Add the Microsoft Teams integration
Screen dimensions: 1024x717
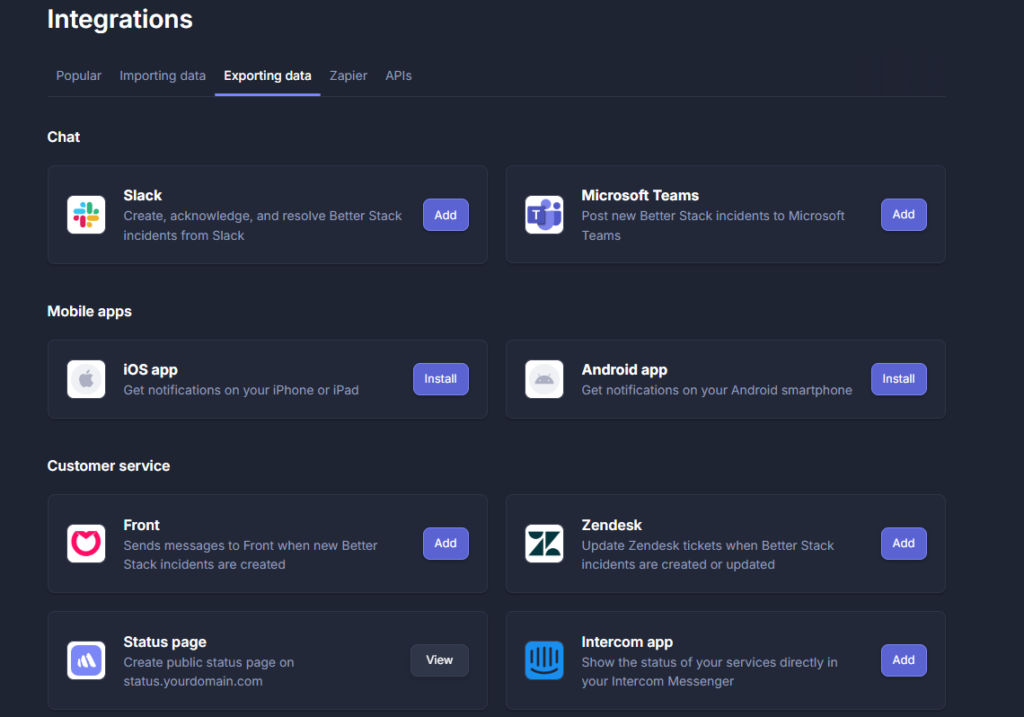[x=903, y=215]
